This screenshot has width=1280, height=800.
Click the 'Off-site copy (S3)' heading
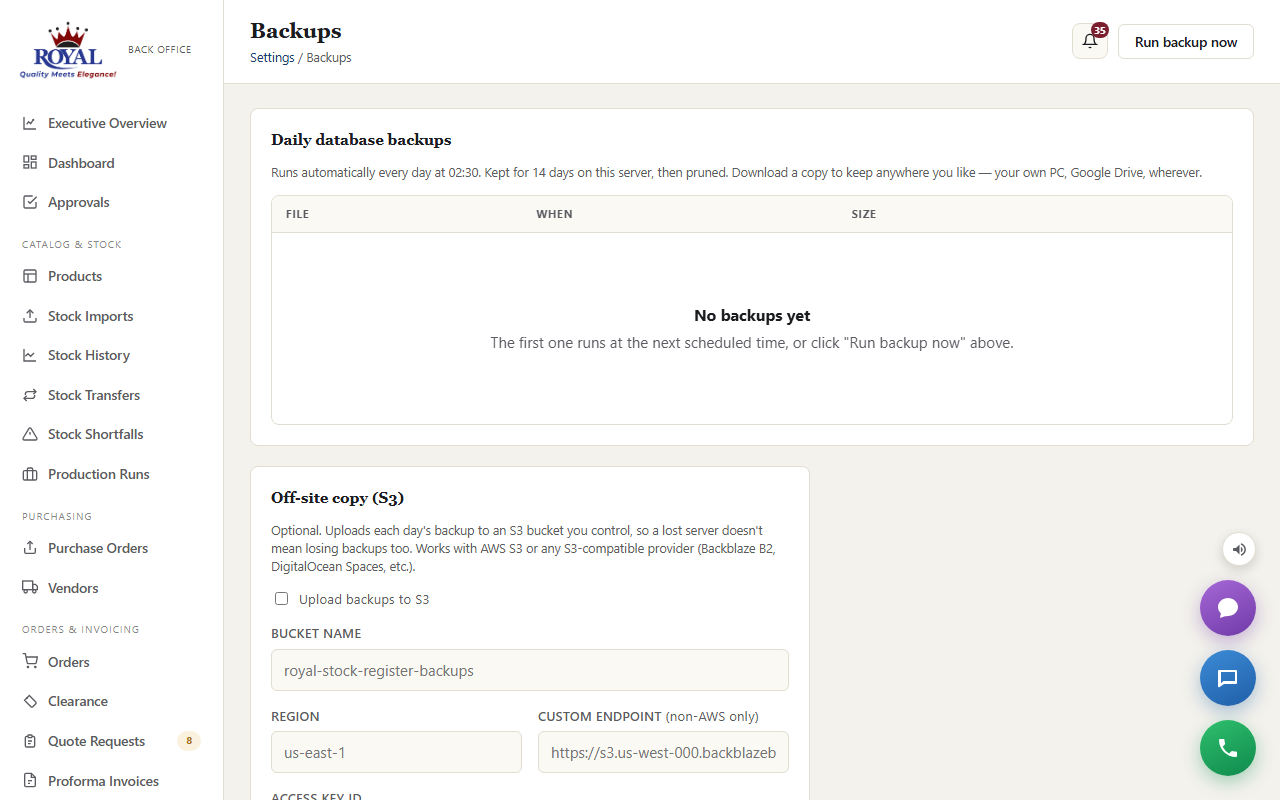(x=337, y=498)
